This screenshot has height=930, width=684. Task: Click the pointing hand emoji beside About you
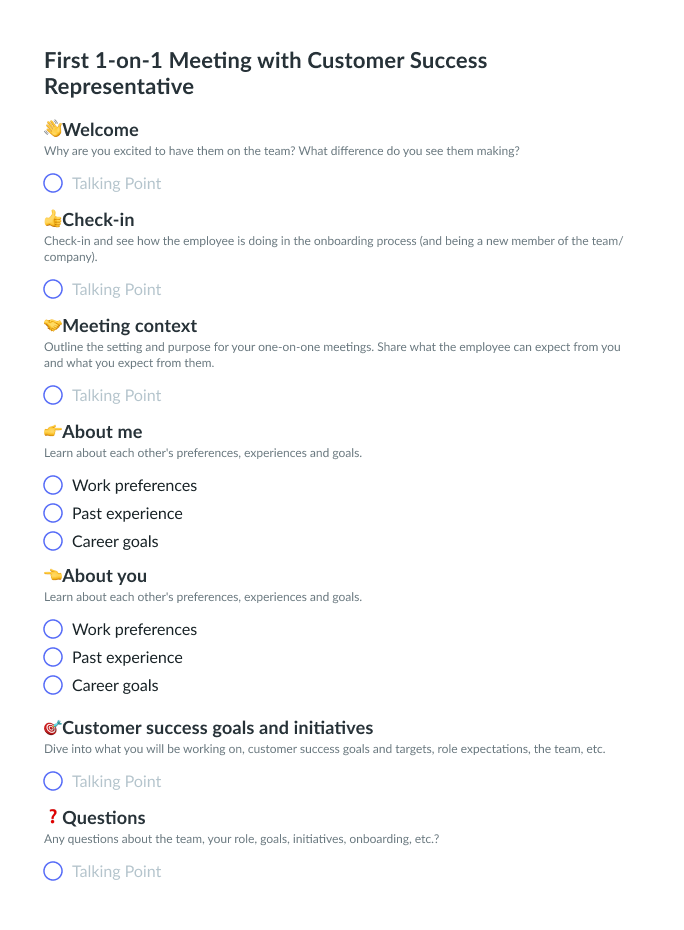click(53, 575)
